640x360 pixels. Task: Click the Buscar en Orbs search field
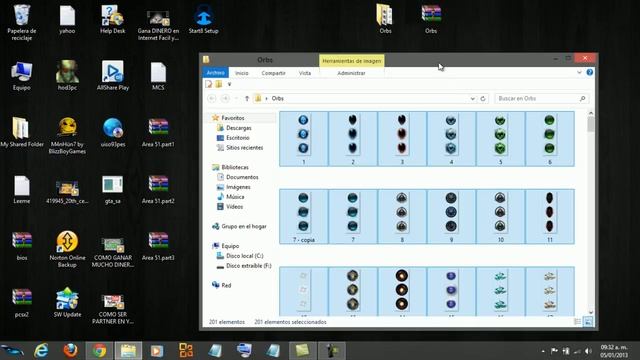coord(542,98)
